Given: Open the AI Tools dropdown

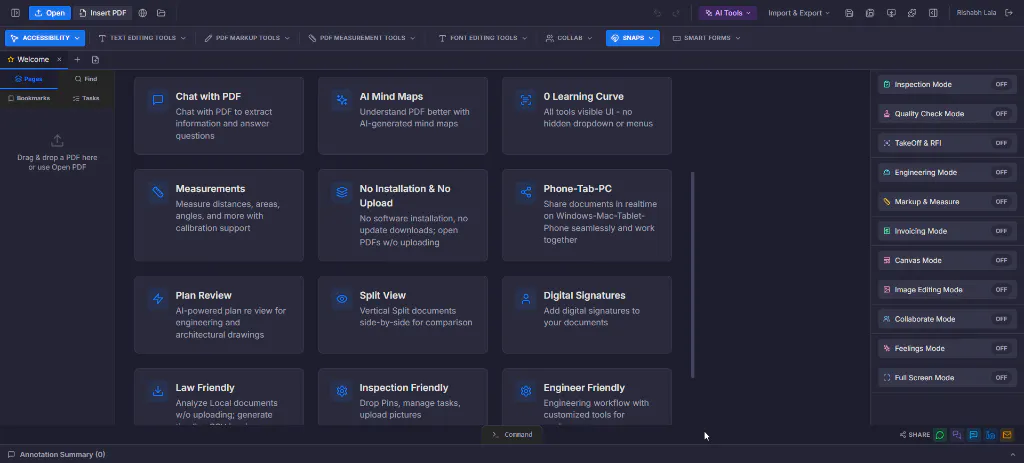Looking at the screenshot, I should [x=728, y=13].
